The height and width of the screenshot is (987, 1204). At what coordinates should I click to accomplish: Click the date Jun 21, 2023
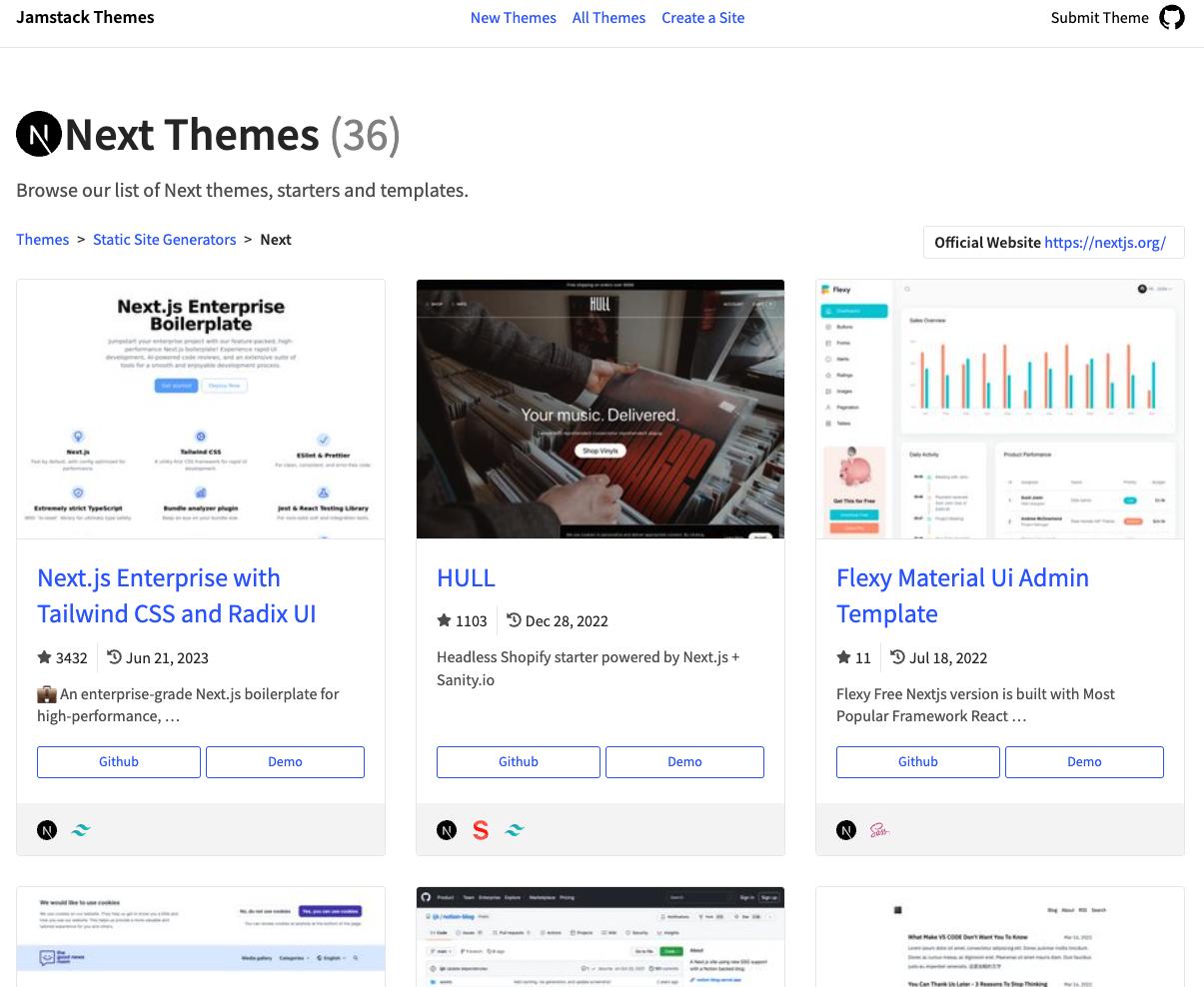[167, 658]
